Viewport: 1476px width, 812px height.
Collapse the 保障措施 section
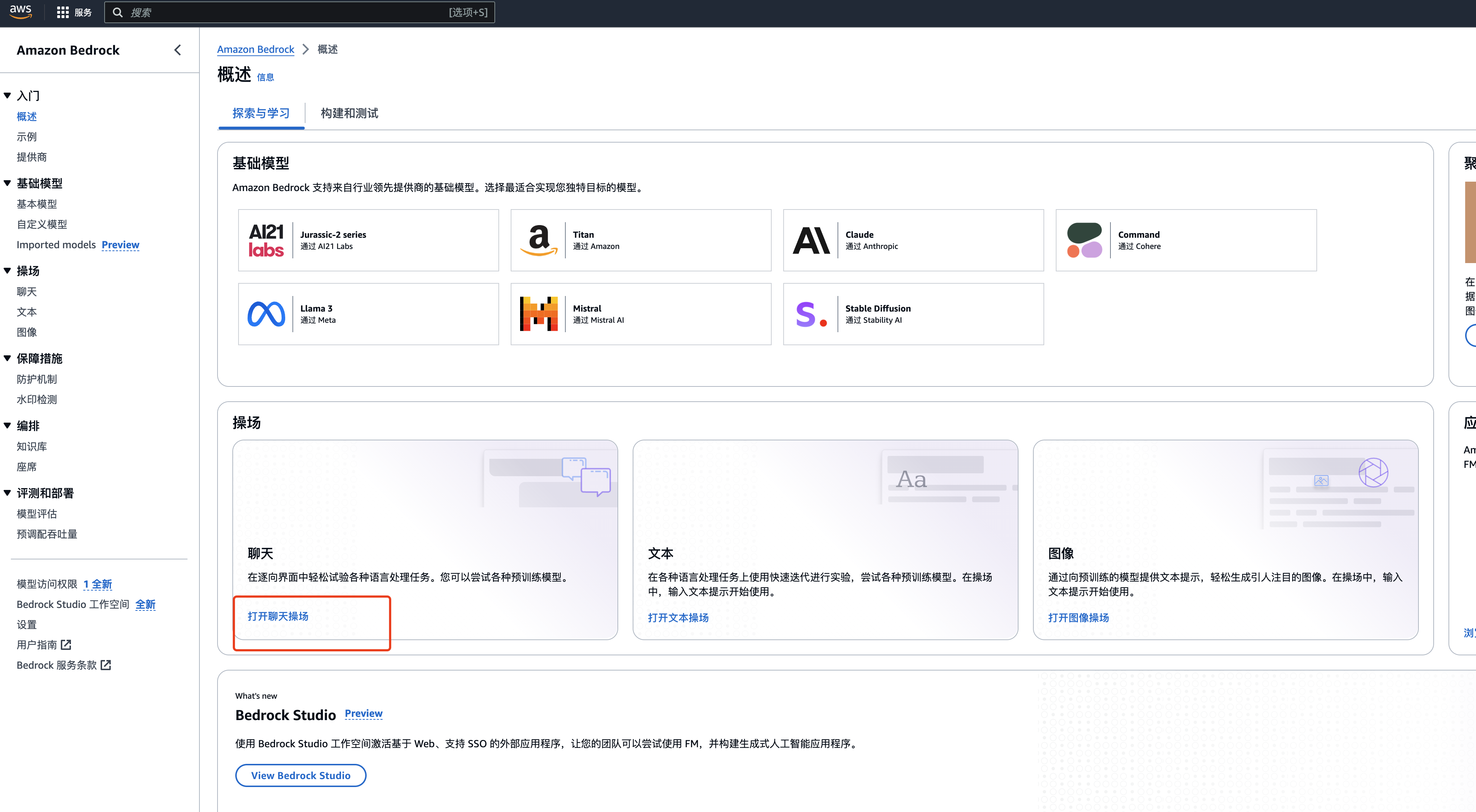[8, 358]
